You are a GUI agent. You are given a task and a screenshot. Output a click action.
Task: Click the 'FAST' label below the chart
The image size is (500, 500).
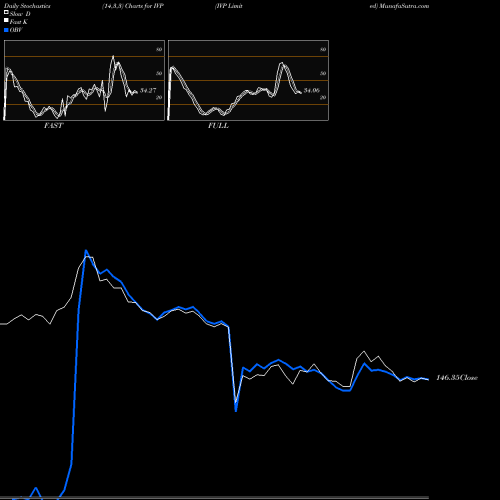(54, 126)
